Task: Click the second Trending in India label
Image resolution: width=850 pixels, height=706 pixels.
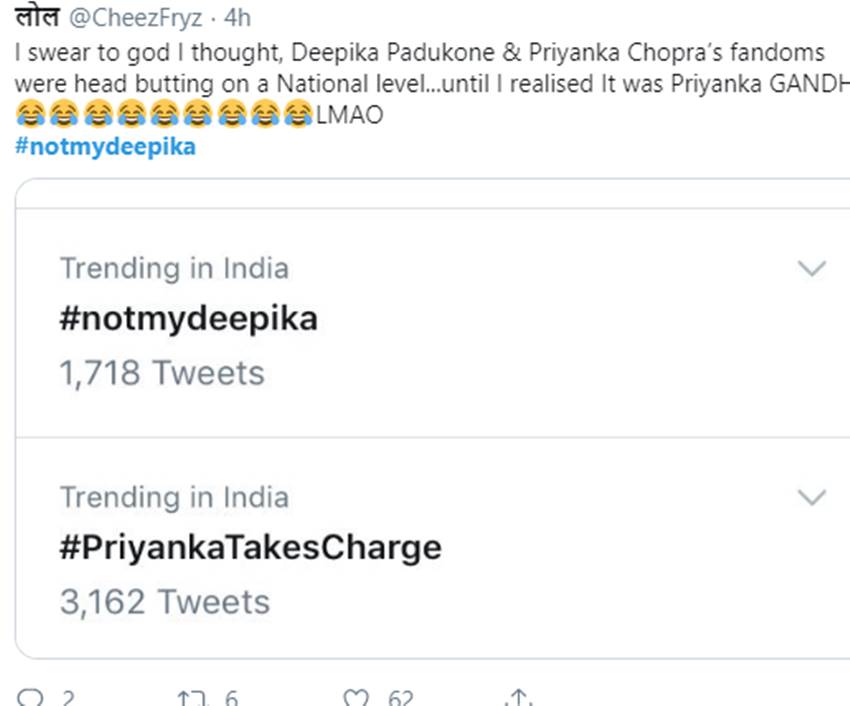Action: [x=174, y=497]
